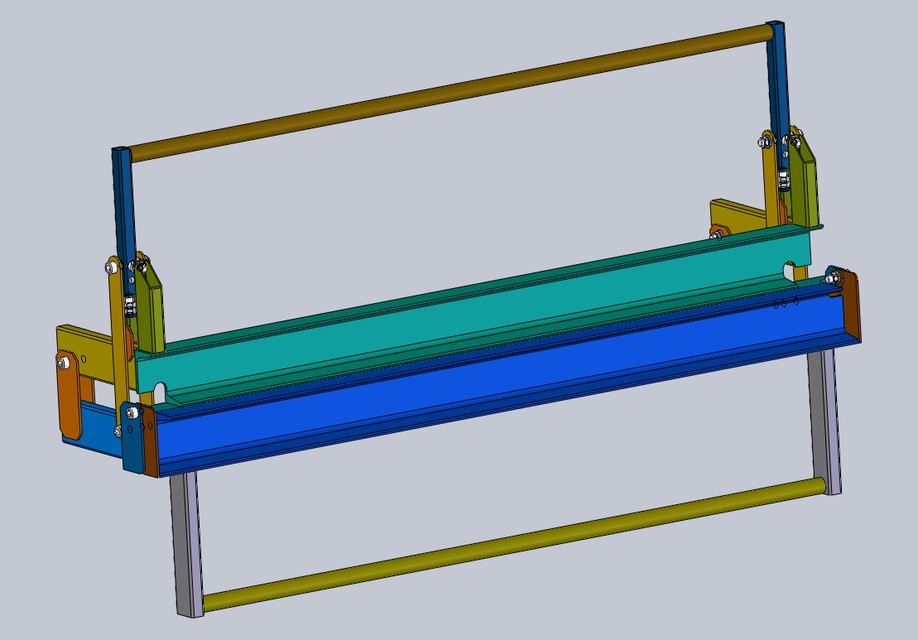Click the olive rod at the bottom
The image size is (918, 640).
[500, 545]
